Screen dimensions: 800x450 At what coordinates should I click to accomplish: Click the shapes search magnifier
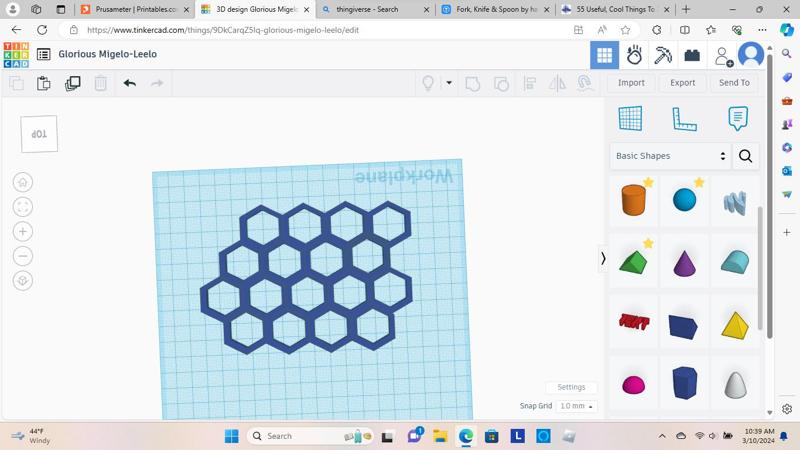(745, 156)
